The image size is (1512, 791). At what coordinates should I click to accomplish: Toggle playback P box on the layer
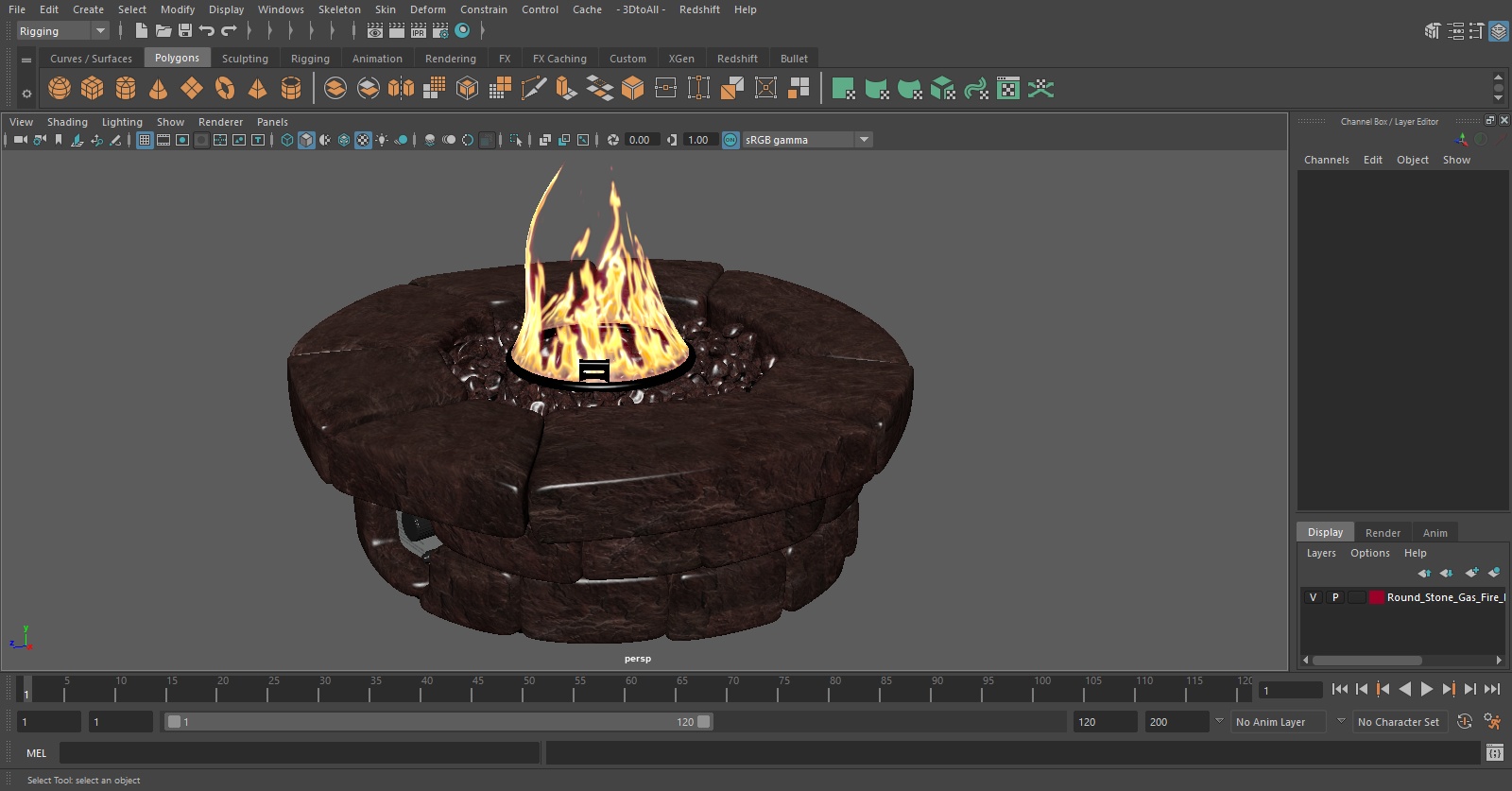pos(1335,597)
